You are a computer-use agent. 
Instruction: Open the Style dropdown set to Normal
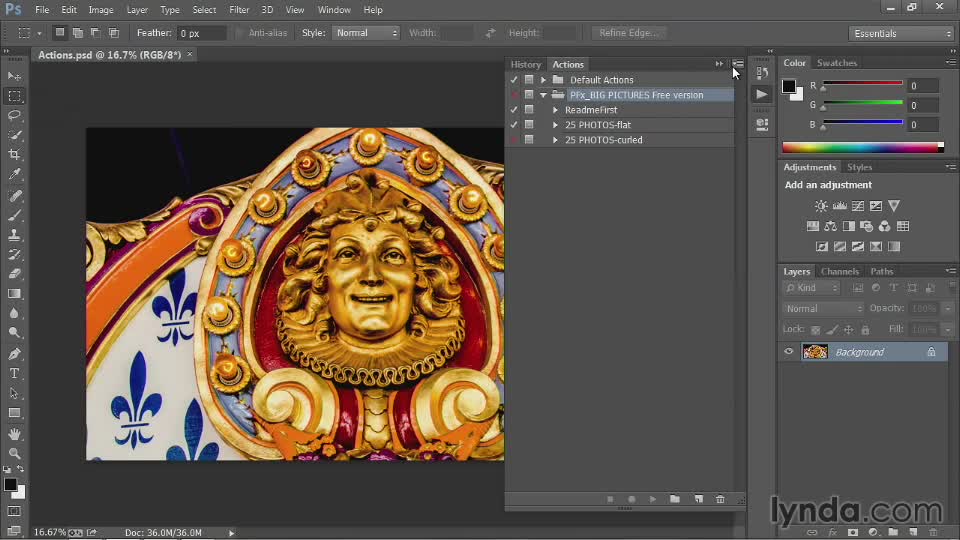click(x=366, y=33)
